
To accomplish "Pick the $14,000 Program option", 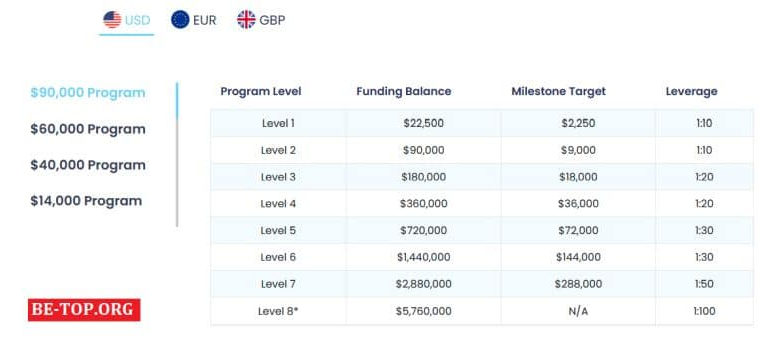I will point(86,201).
